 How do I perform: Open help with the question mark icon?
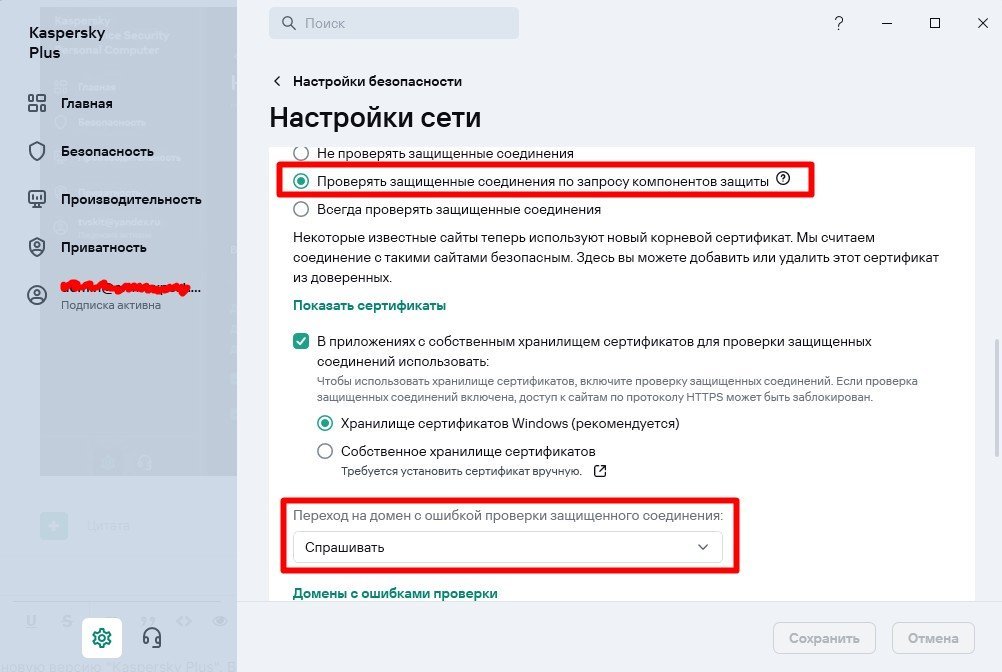tap(839, 23)
